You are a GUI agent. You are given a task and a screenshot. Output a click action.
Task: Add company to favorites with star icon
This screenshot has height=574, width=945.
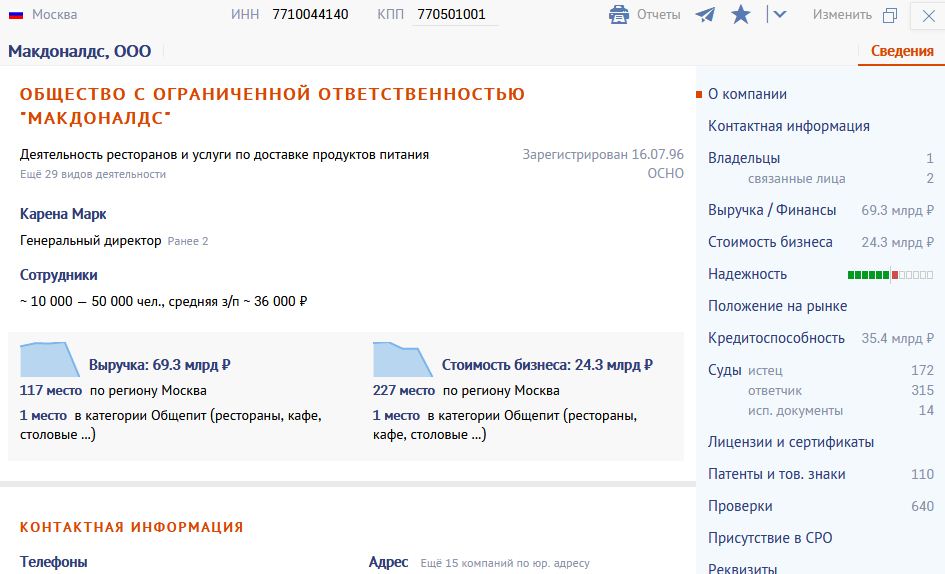pos(741,14)
